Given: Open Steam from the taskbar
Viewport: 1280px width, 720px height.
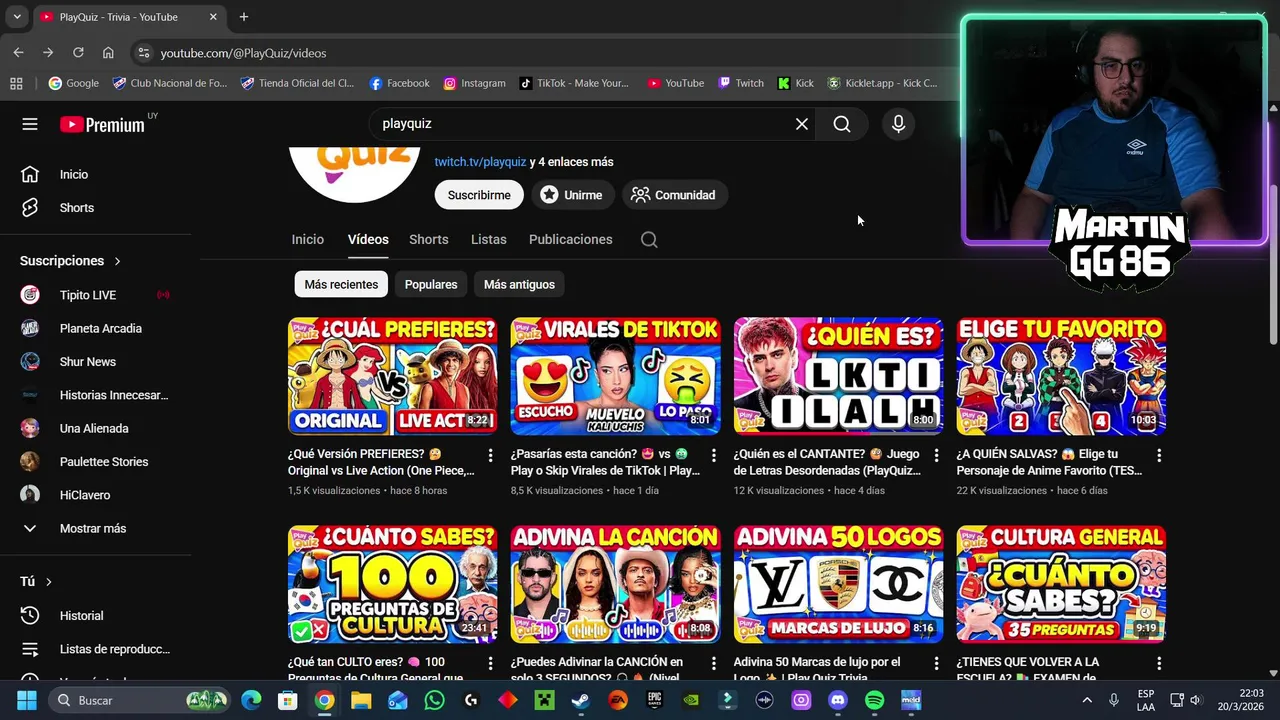Looking at the screenshot, I should [x=580, y=700].
